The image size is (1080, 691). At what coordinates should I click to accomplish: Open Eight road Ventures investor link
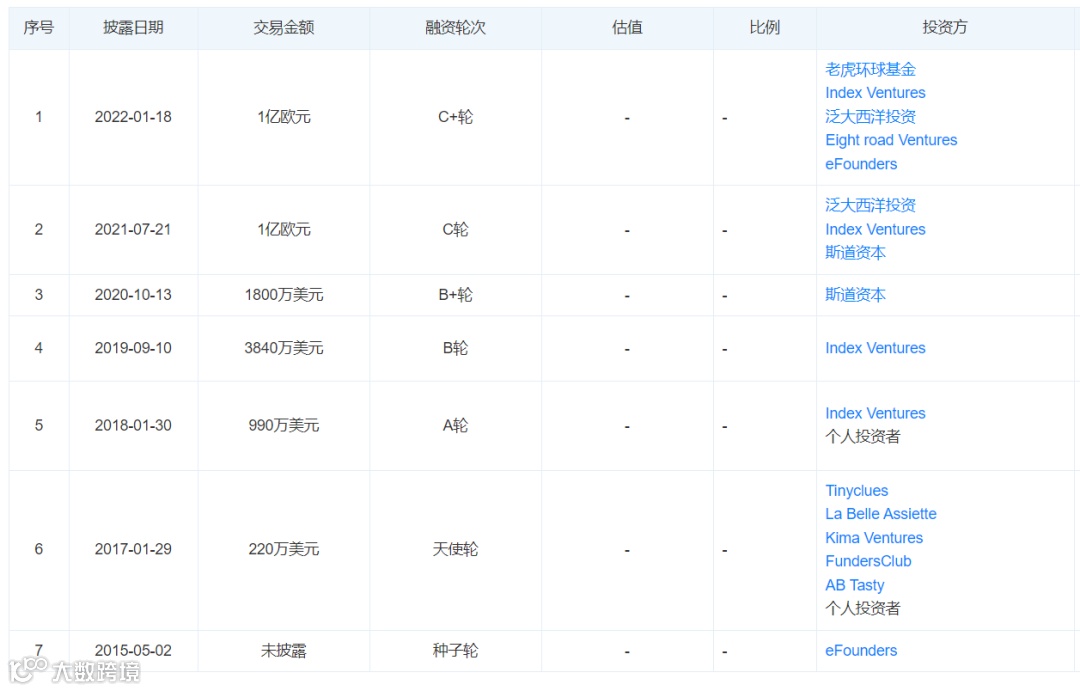891,141
